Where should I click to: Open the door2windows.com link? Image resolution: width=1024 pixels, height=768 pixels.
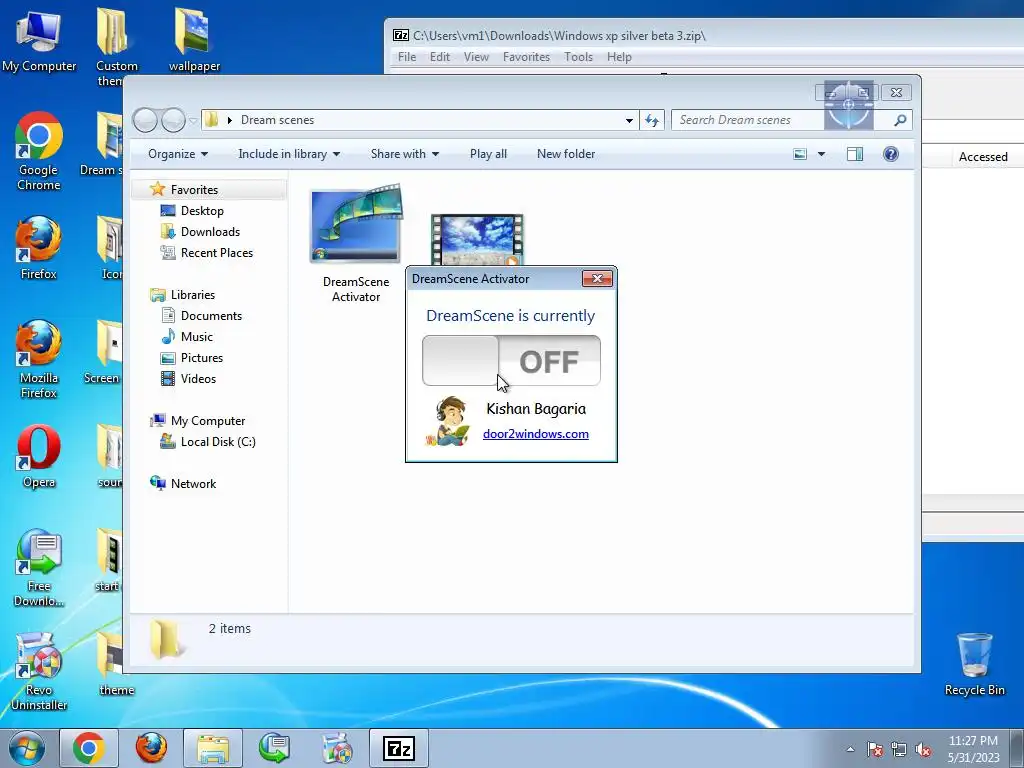pos(536,434)
